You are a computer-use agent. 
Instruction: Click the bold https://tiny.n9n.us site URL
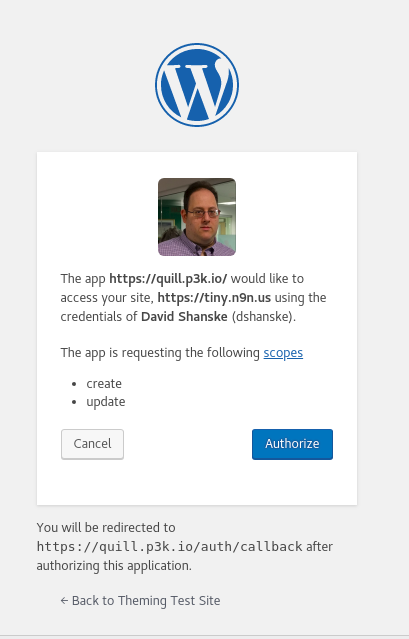[214, 298]
